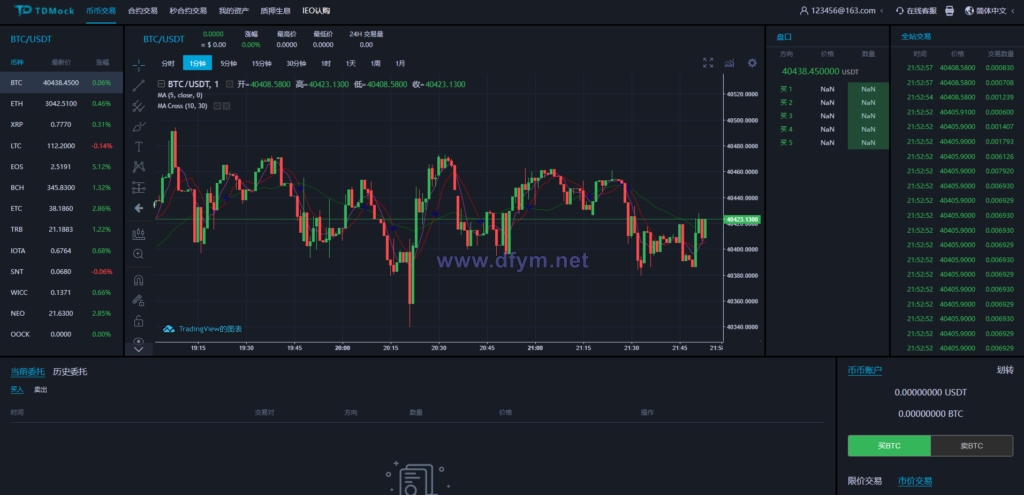1024x495 pixels.
Task: Open the 币币交易 nav tab
Action: (101, 10)
